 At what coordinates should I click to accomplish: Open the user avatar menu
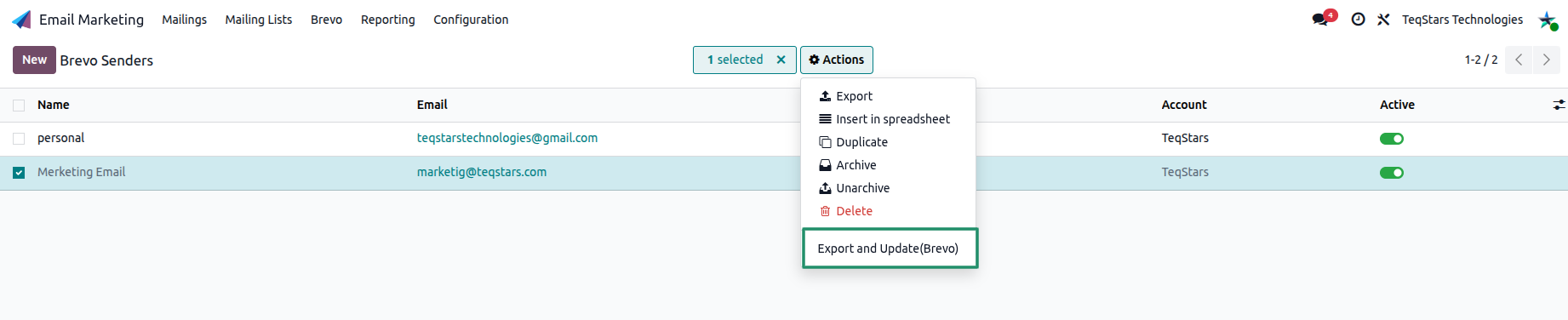1548,20
